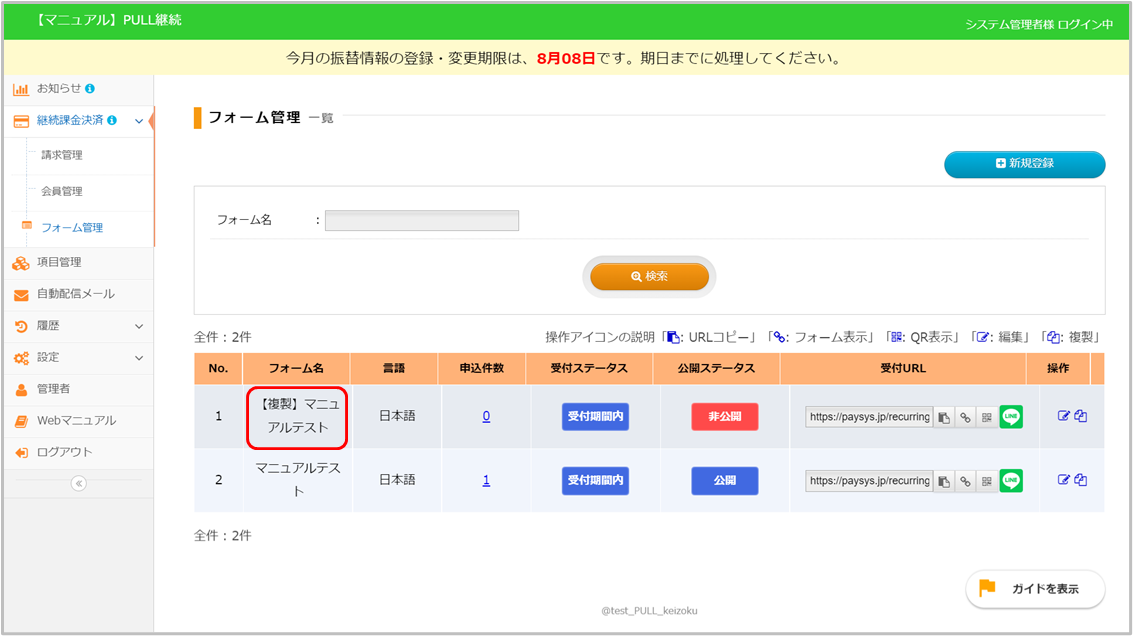Edit the 【複製】マニュアルテスト form
The width and height of the screenshot is (1133, 636).
[x=1064, y=416]
